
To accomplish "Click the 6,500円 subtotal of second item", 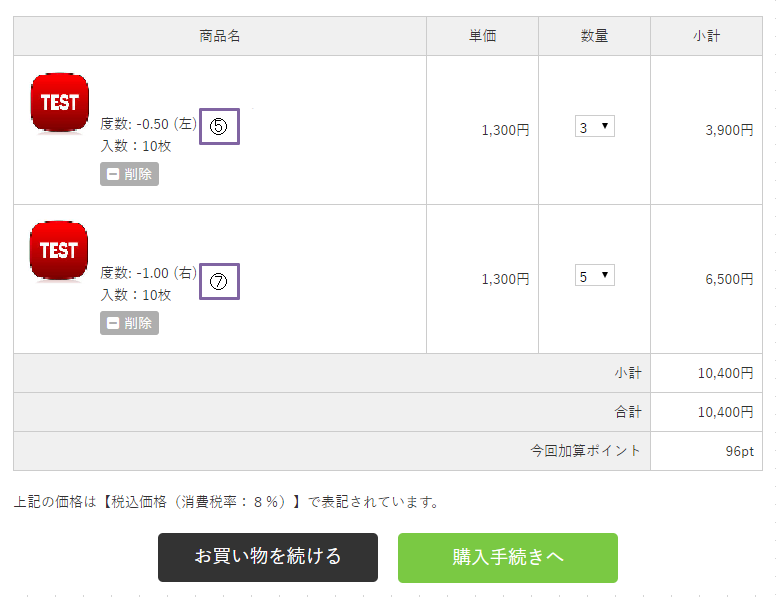I will [x=728, y=279].
